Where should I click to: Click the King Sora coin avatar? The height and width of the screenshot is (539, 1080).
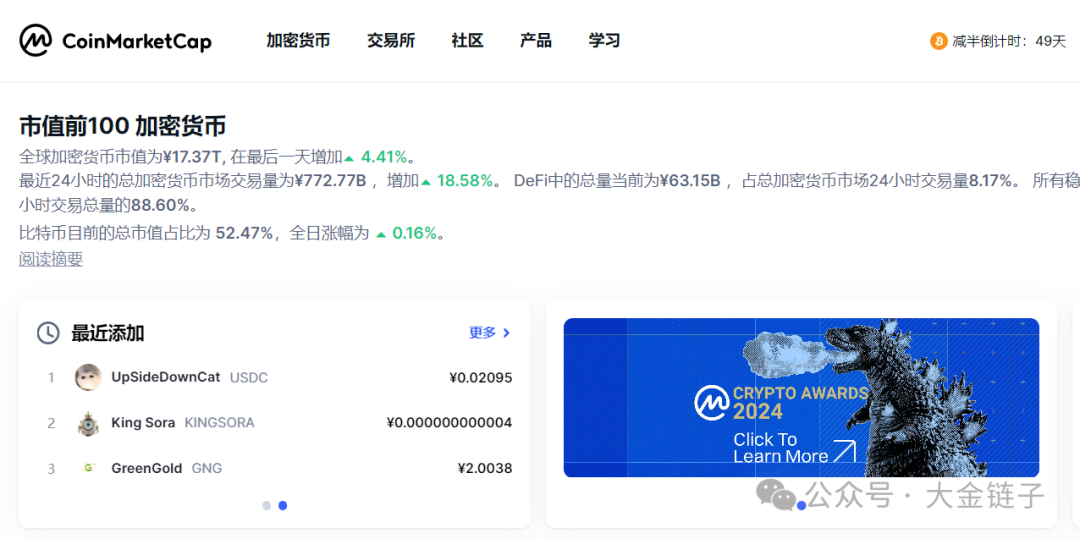click(x=88, y=423)
